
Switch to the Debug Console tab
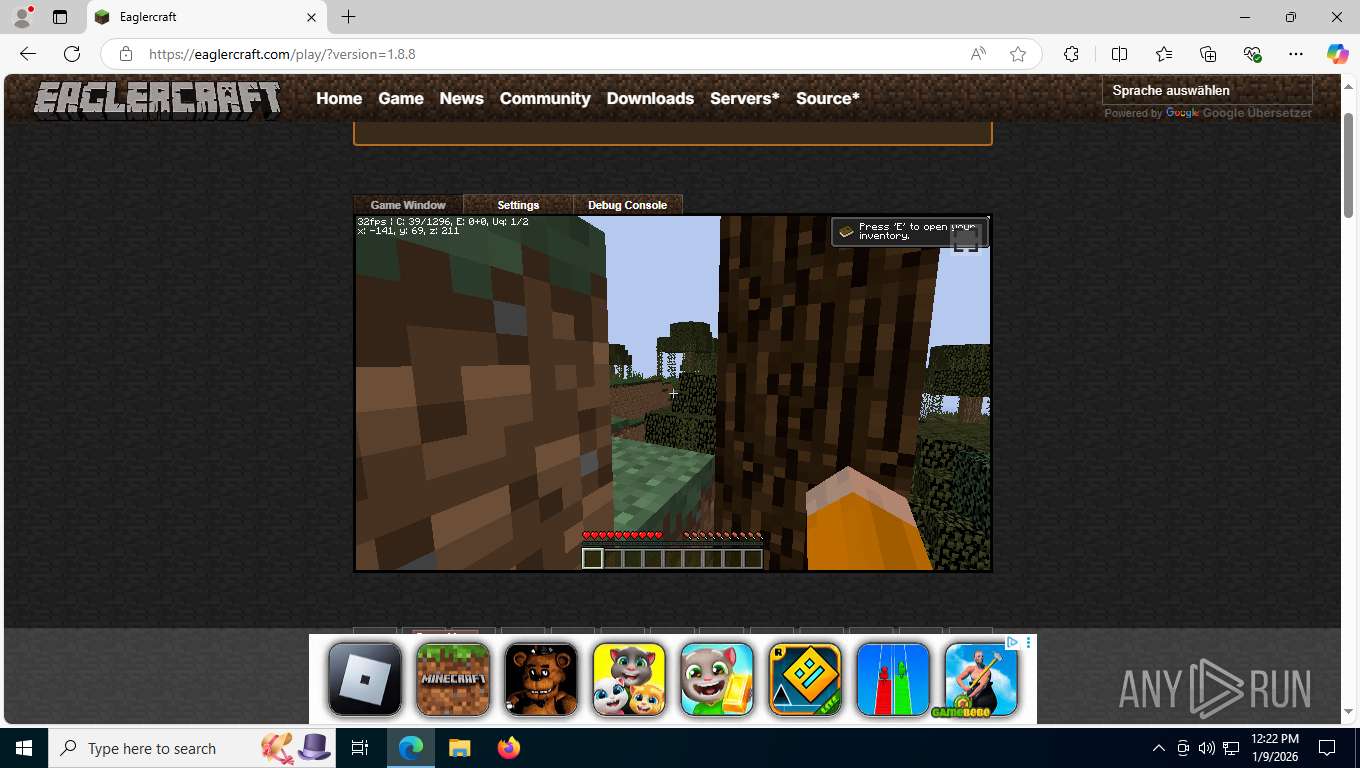click(627, 205)
